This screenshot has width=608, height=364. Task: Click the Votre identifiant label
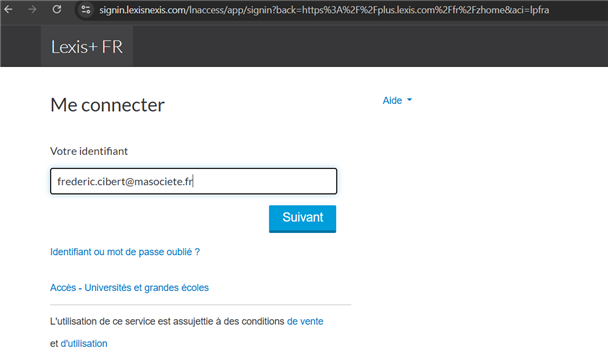(x=89, y=151)
